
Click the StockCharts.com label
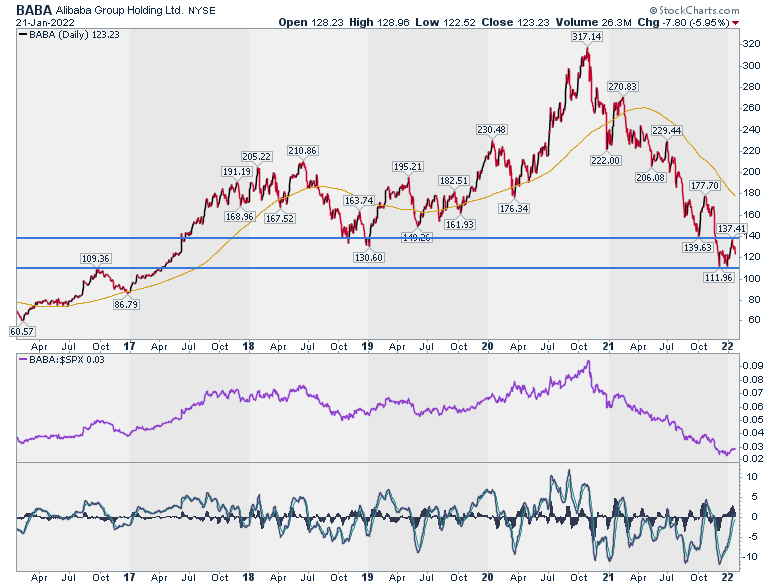[x=694, y=10]
